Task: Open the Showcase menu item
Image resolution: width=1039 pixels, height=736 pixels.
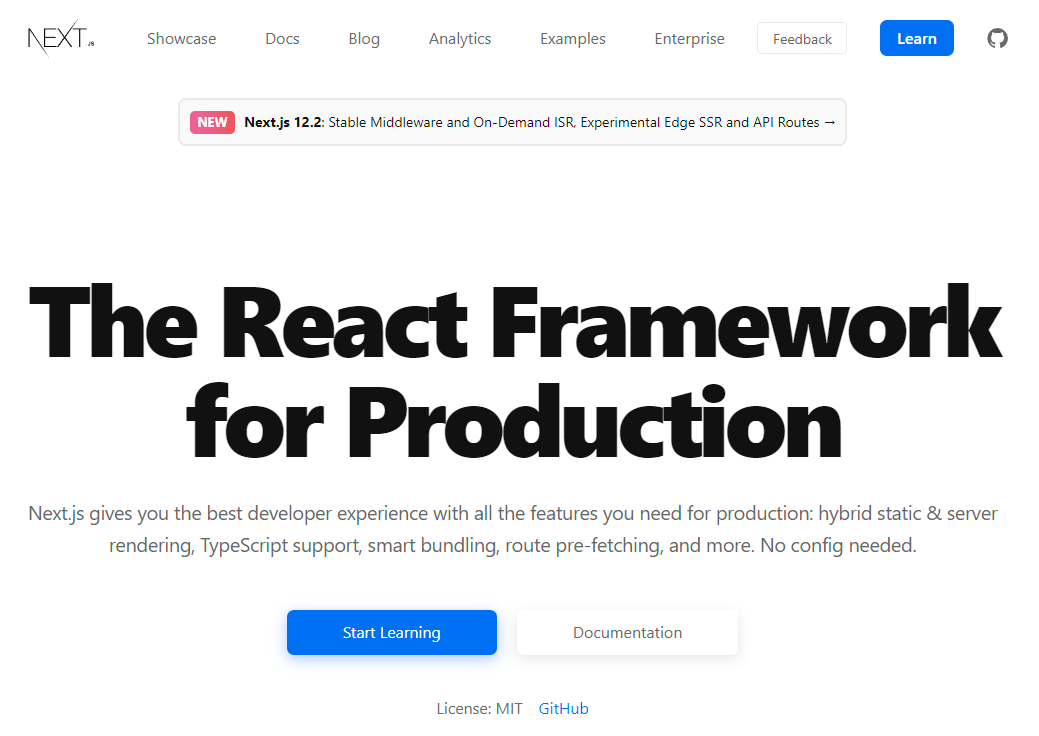Action: tap(182, 38)
